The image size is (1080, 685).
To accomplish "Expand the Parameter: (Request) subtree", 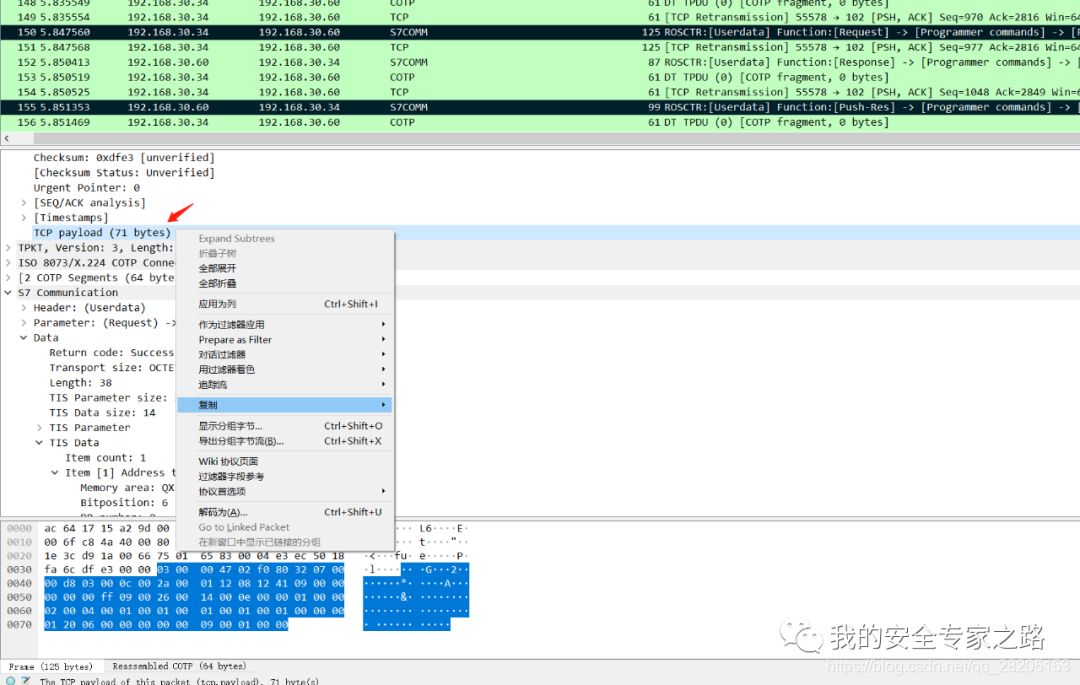I will 24,323.
